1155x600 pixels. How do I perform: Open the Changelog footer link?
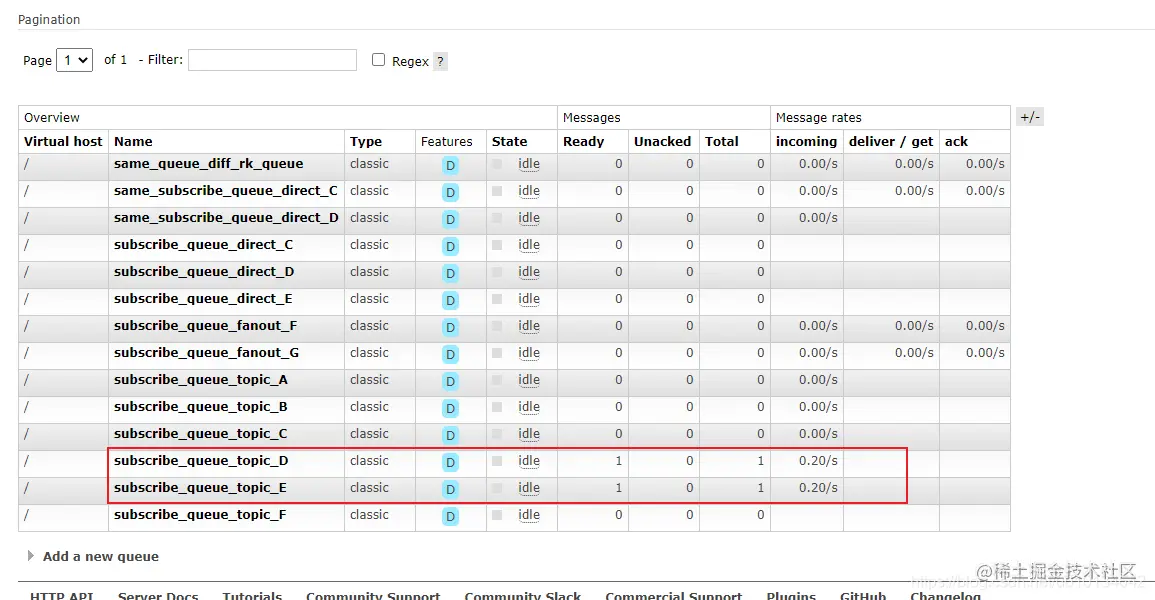tap(945, 595)
